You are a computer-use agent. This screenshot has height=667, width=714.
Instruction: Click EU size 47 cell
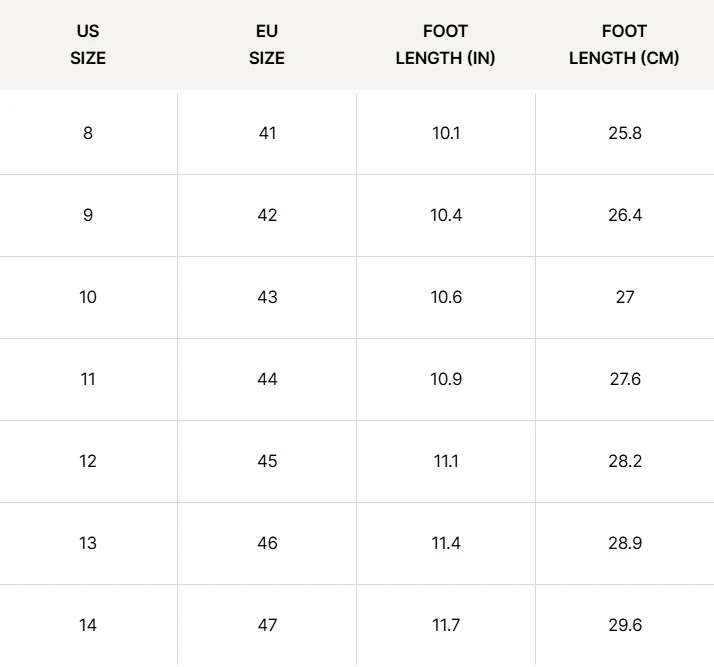(267, 625)
